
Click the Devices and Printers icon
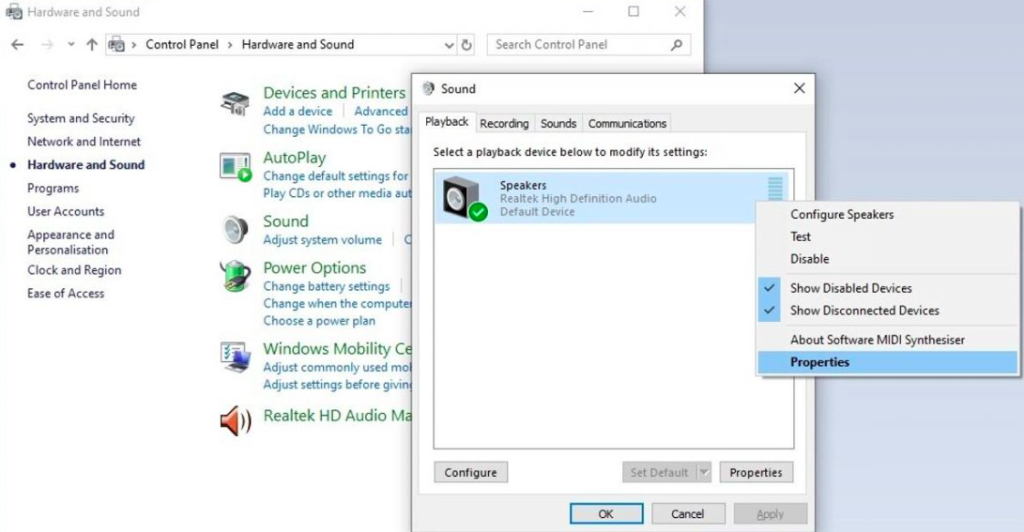(x=235, y=103)
